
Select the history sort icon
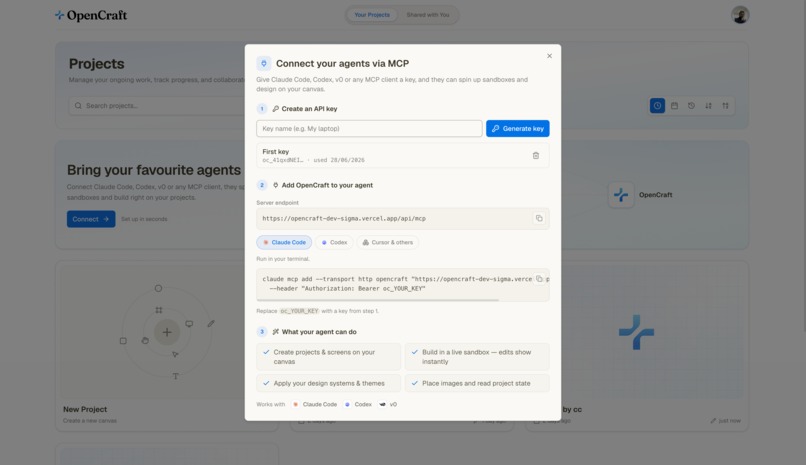[x=691, y=106]
